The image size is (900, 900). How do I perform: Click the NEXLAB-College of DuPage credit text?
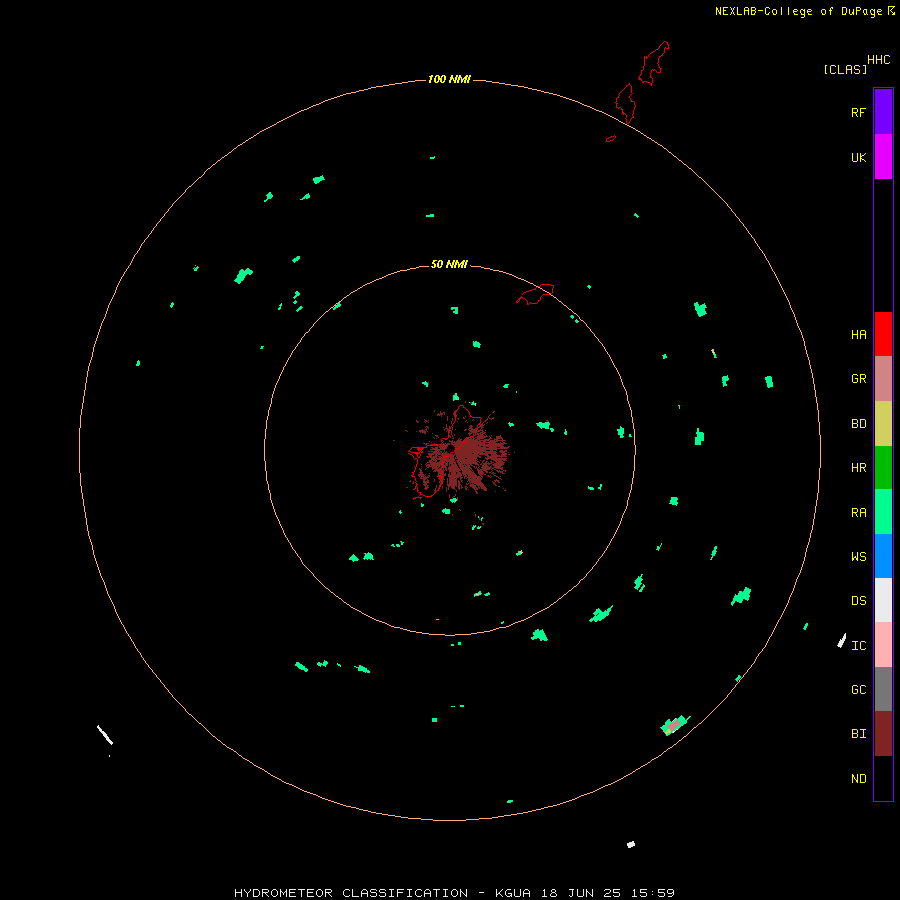tap(798, 11)
